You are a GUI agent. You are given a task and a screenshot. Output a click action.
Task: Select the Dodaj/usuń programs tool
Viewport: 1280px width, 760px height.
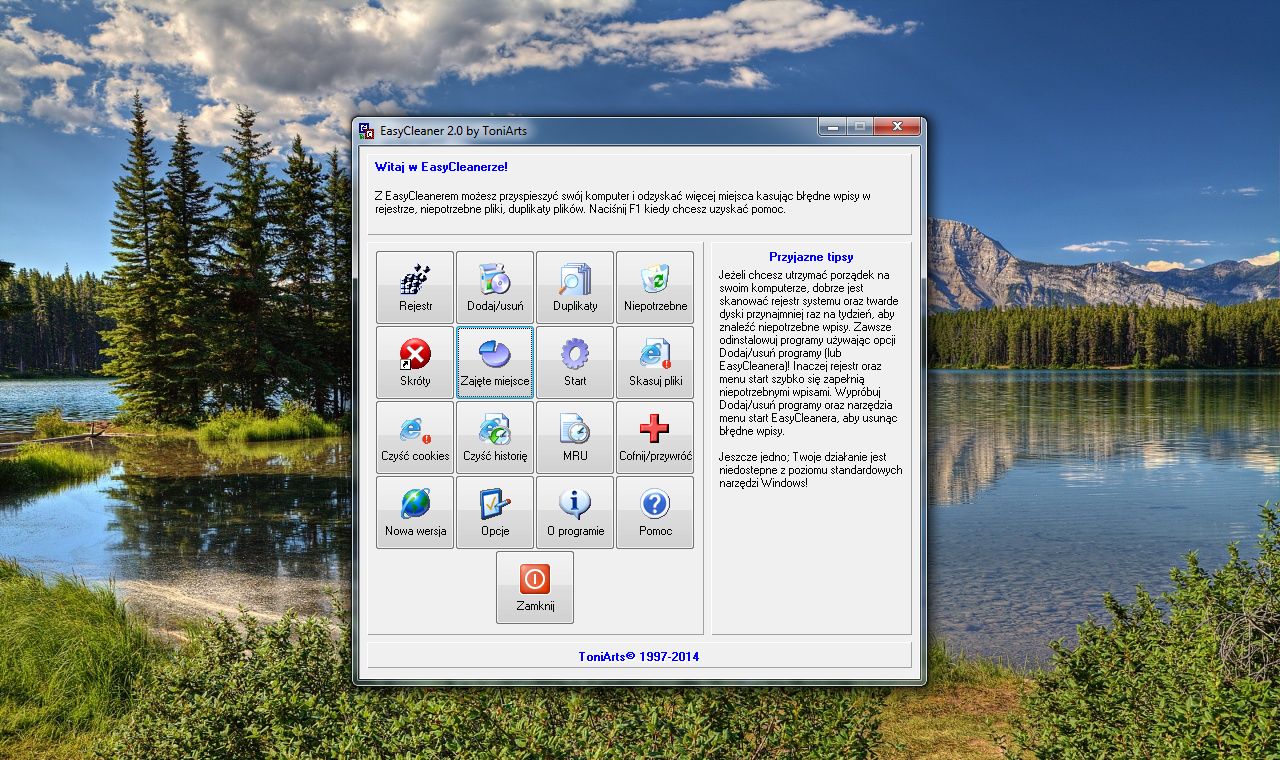495,287
